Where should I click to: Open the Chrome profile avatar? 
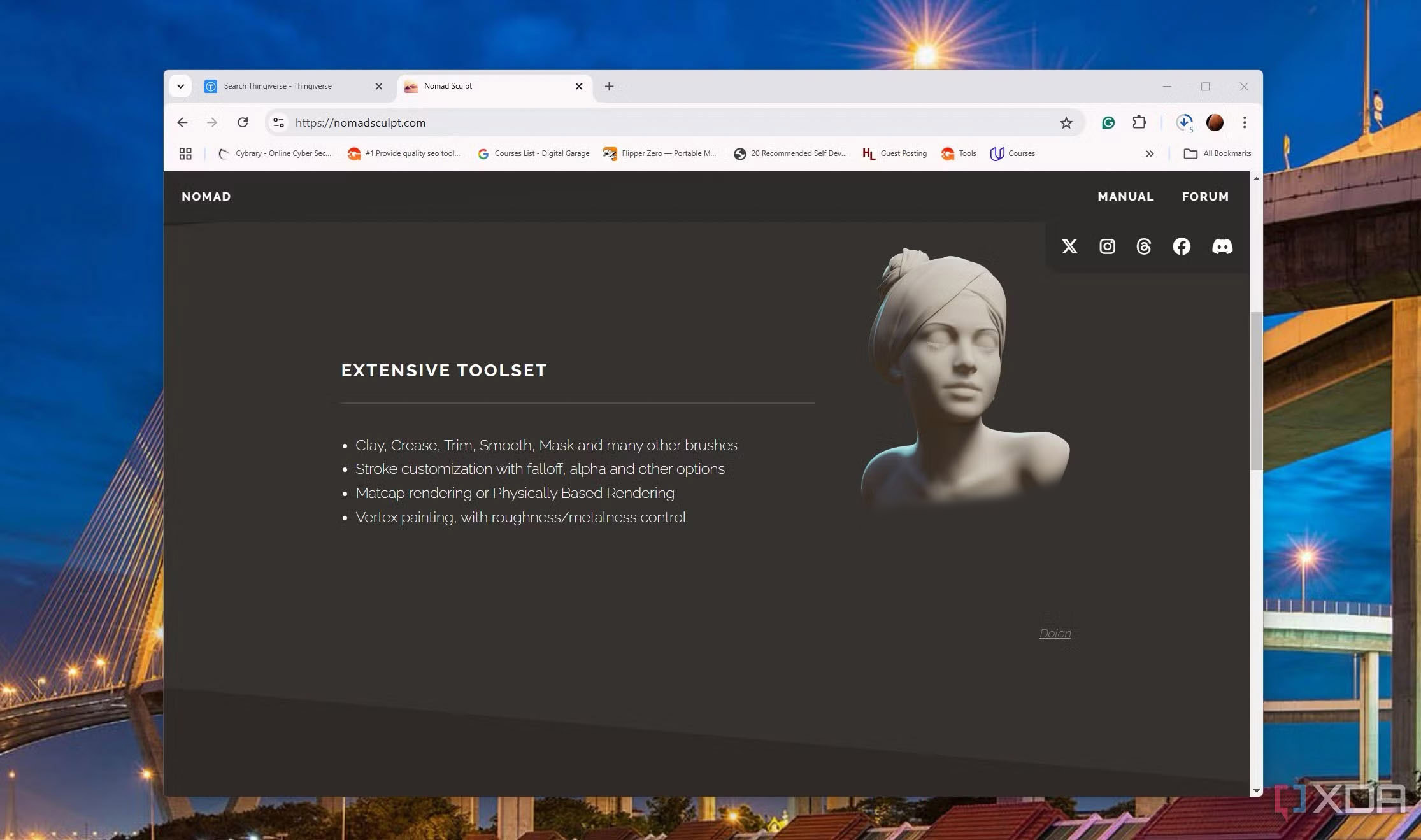tap(1215, 122)
